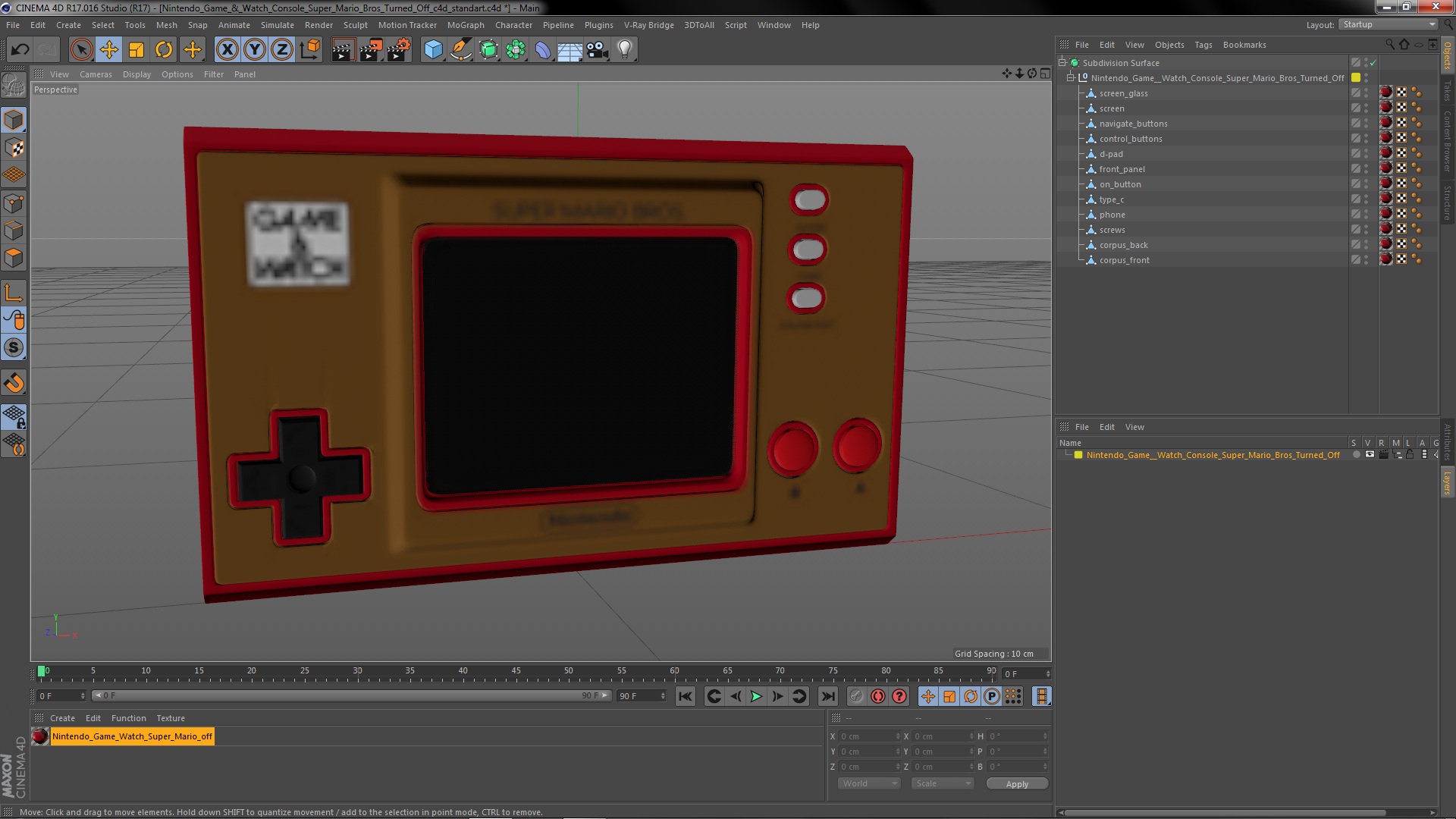Viewport: 1456px width, 819px height.
Task: Click the Apply button
Action: [1017, 783]
